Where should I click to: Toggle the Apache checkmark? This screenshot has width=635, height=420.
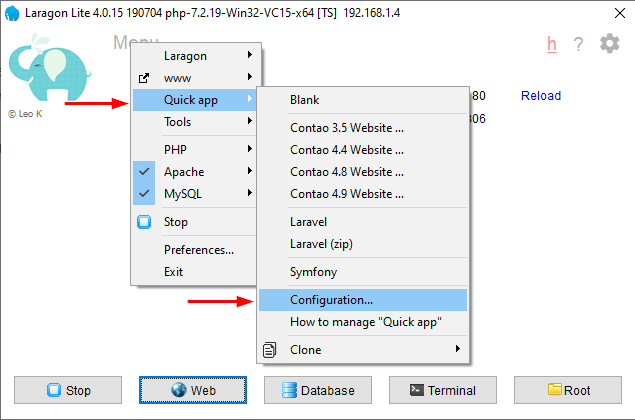tap(144, 172)
